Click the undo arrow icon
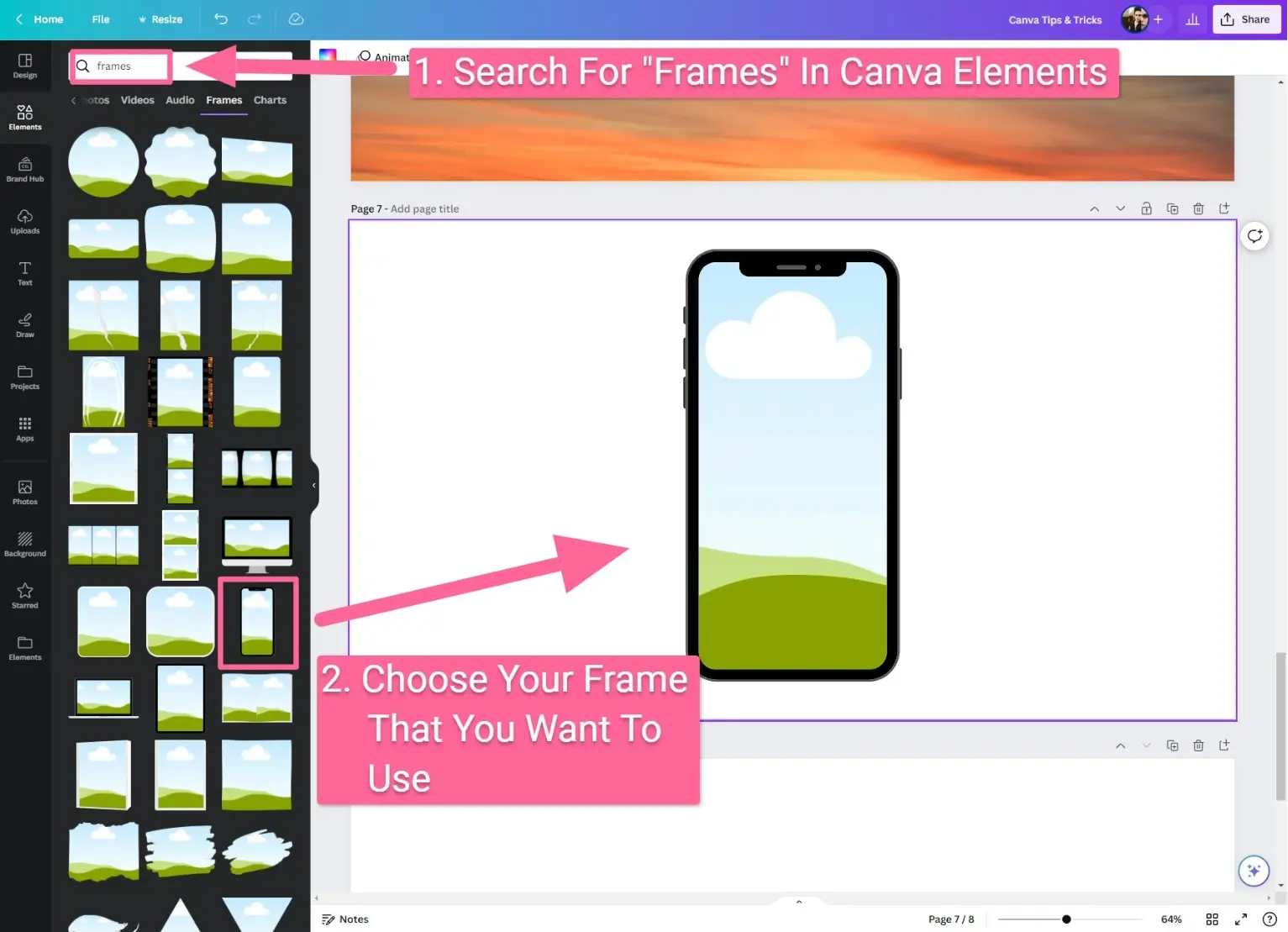The image size is (1288, 932). click(221, 19)
